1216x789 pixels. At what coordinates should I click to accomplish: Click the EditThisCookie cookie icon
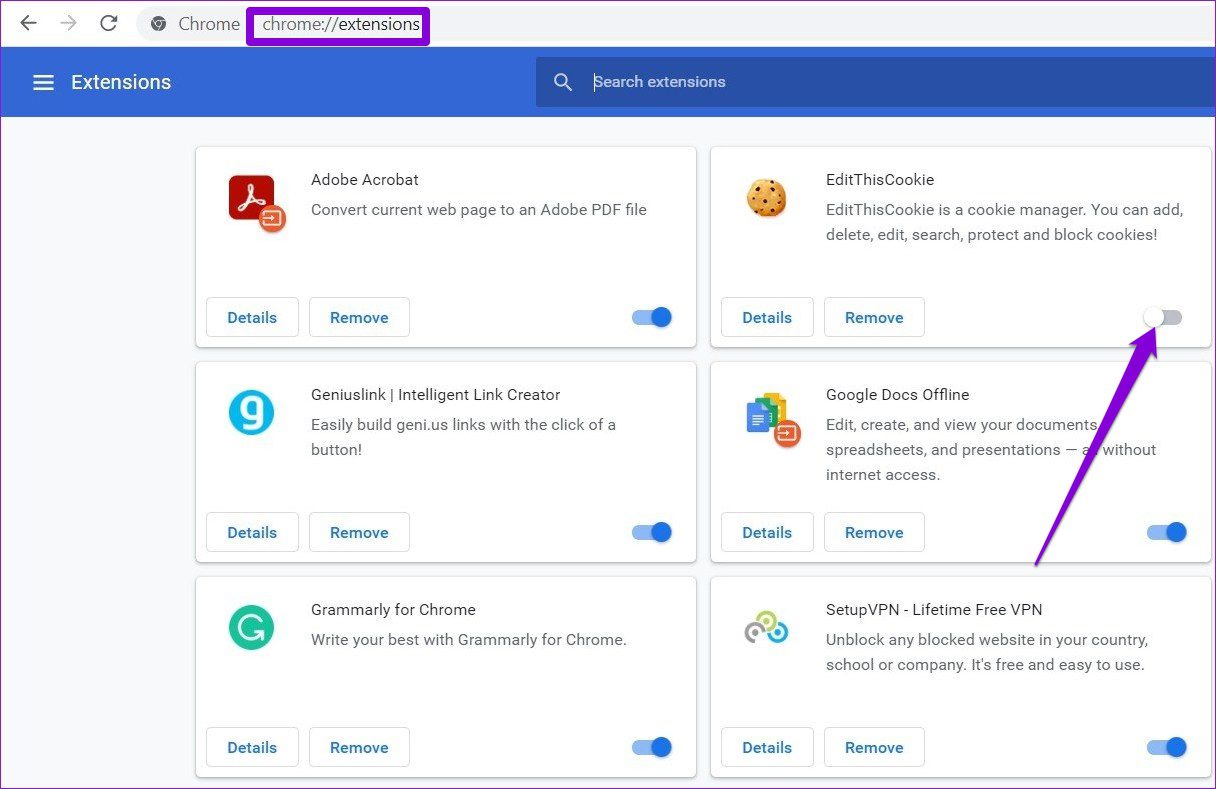(x=766, y=198)
